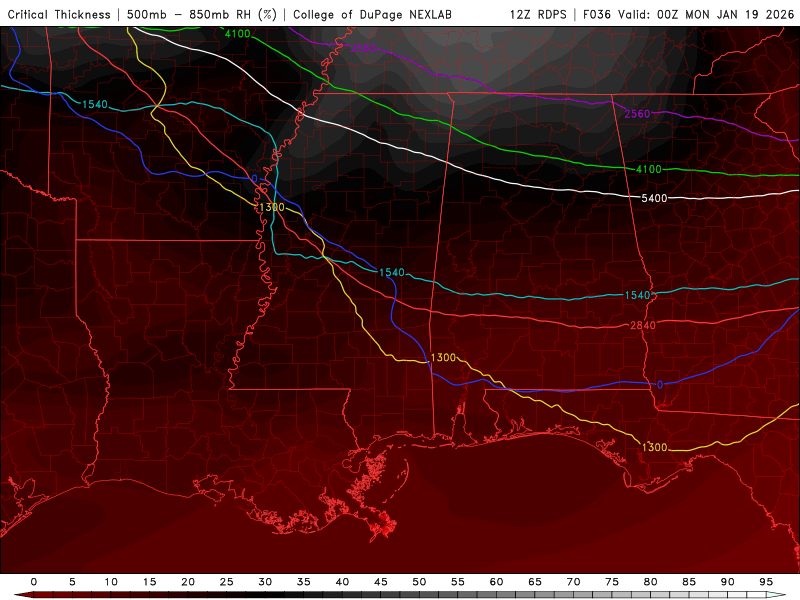Click the color bar "35" tick label
Screen dimensions: 800x600
pyautogui.click(x=304, y=582)
